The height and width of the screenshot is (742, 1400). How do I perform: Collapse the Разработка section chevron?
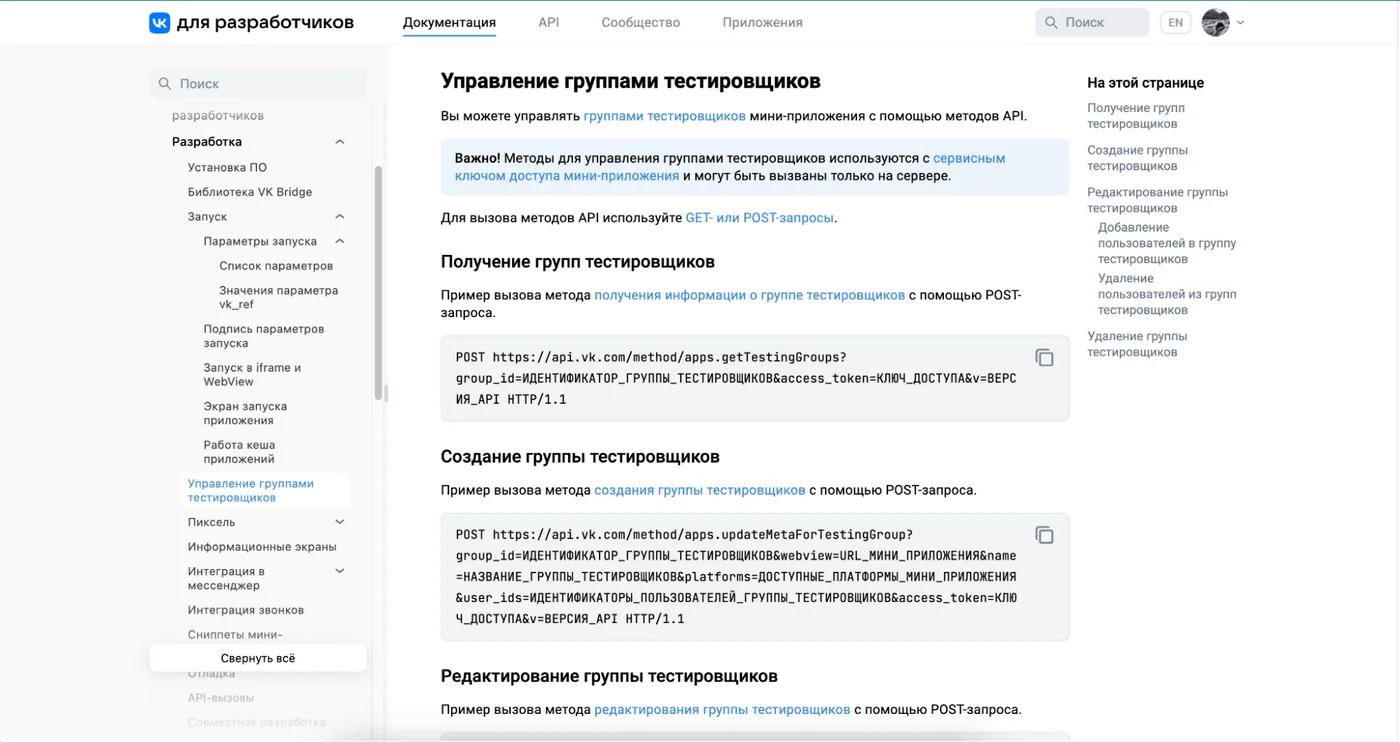click(x=339, y=142)
